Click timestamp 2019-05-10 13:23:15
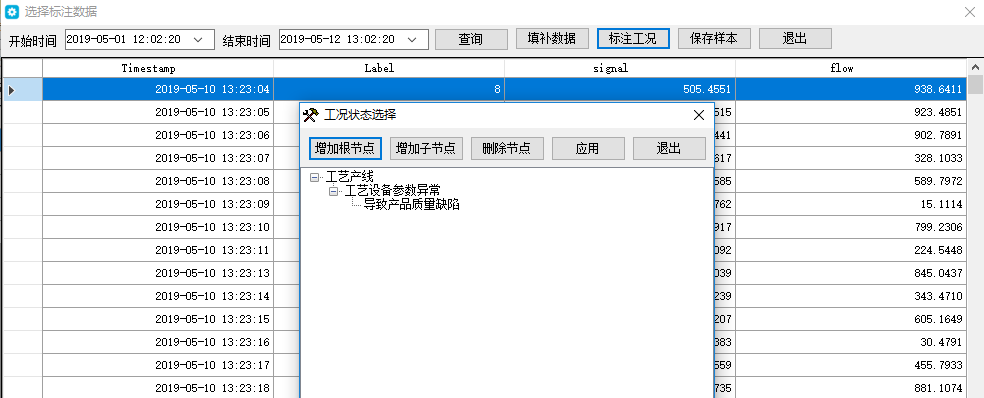Screen dimensions: 984x398 (212, 319)
